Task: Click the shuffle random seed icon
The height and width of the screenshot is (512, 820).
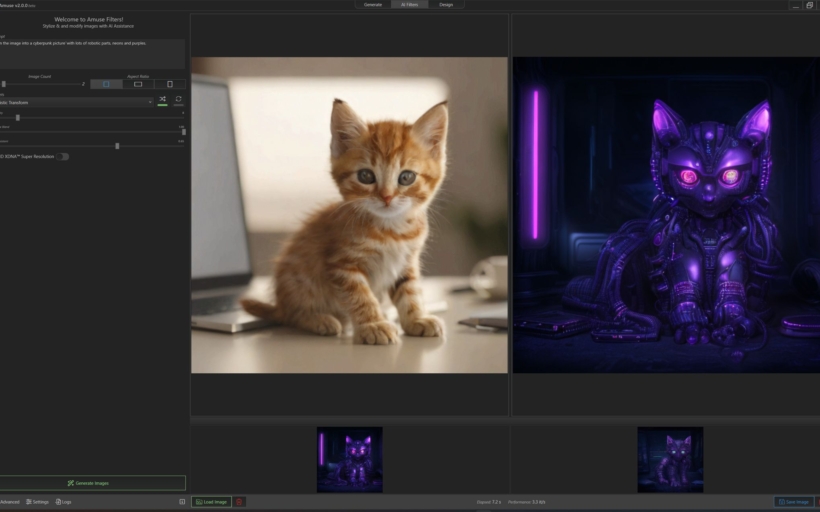Action: tap(163, 100)
